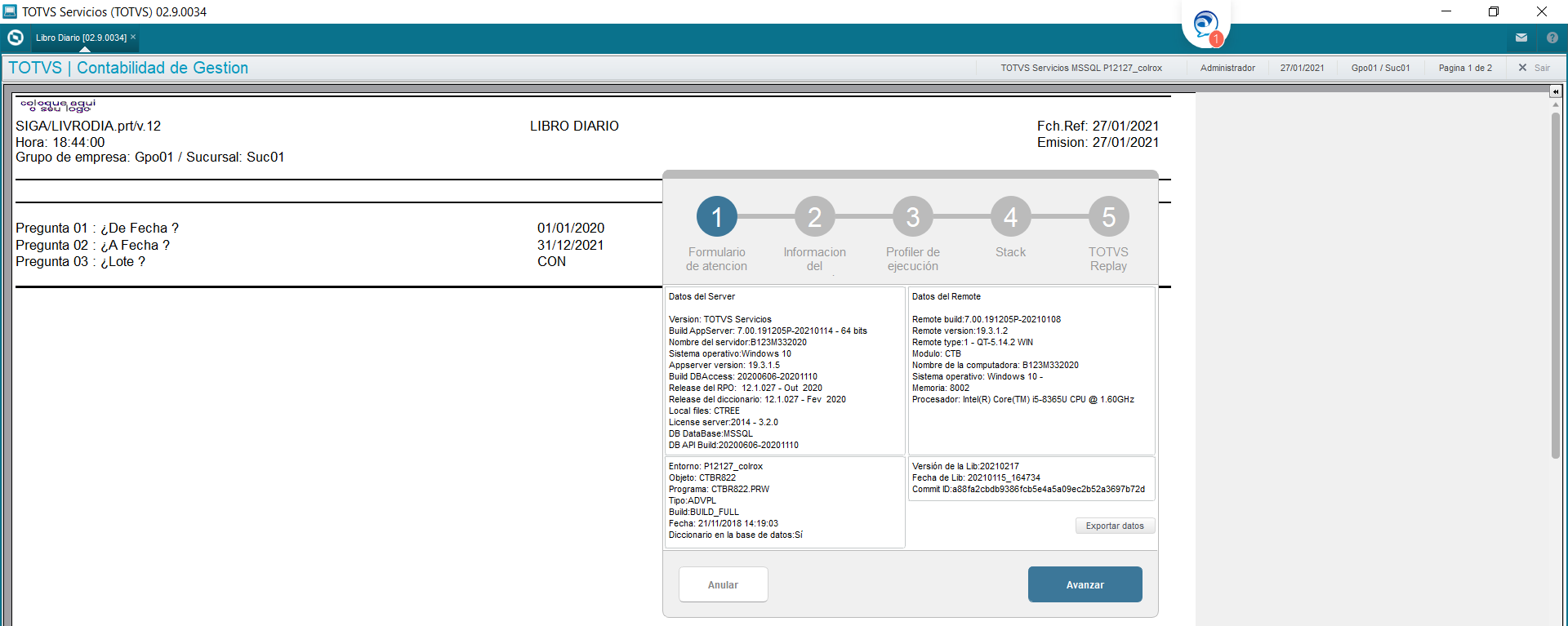Open the mail messages icon
The height and width of the screenshot is (626, 1568).
1521,38
